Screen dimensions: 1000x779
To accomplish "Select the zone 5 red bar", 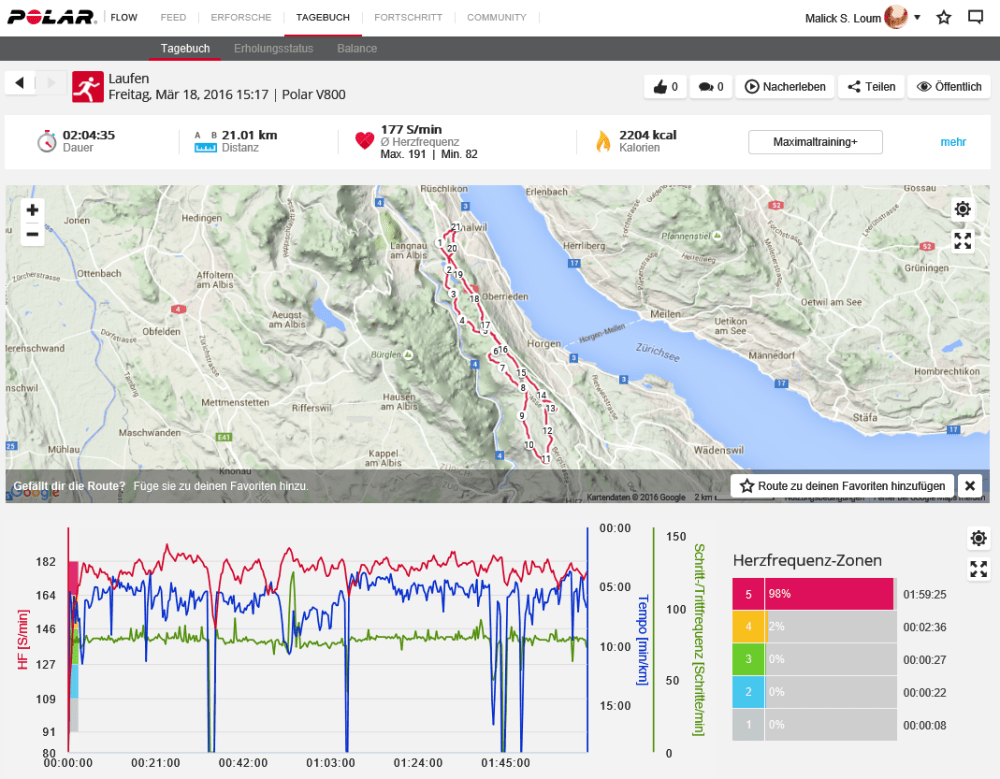I will (828, 594).
